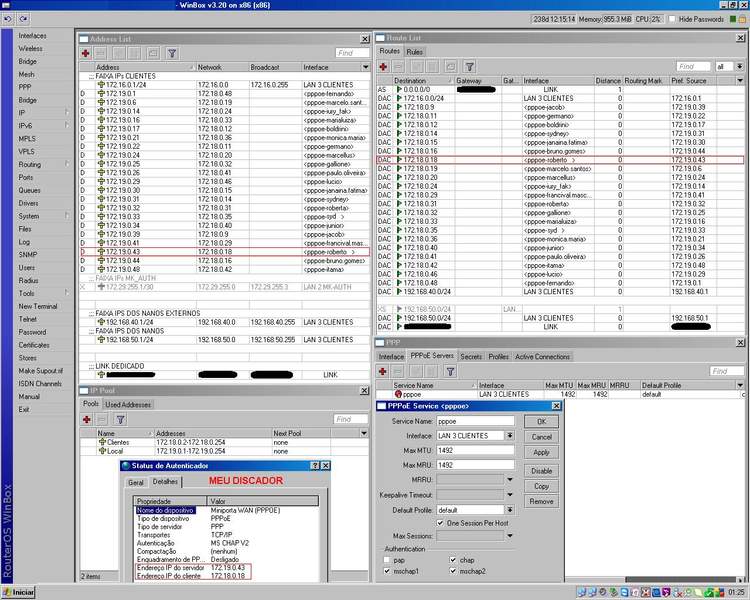750x600 pixels.
Task: Click the filter funnel icon in Address List
Action: tap(171, 53)
